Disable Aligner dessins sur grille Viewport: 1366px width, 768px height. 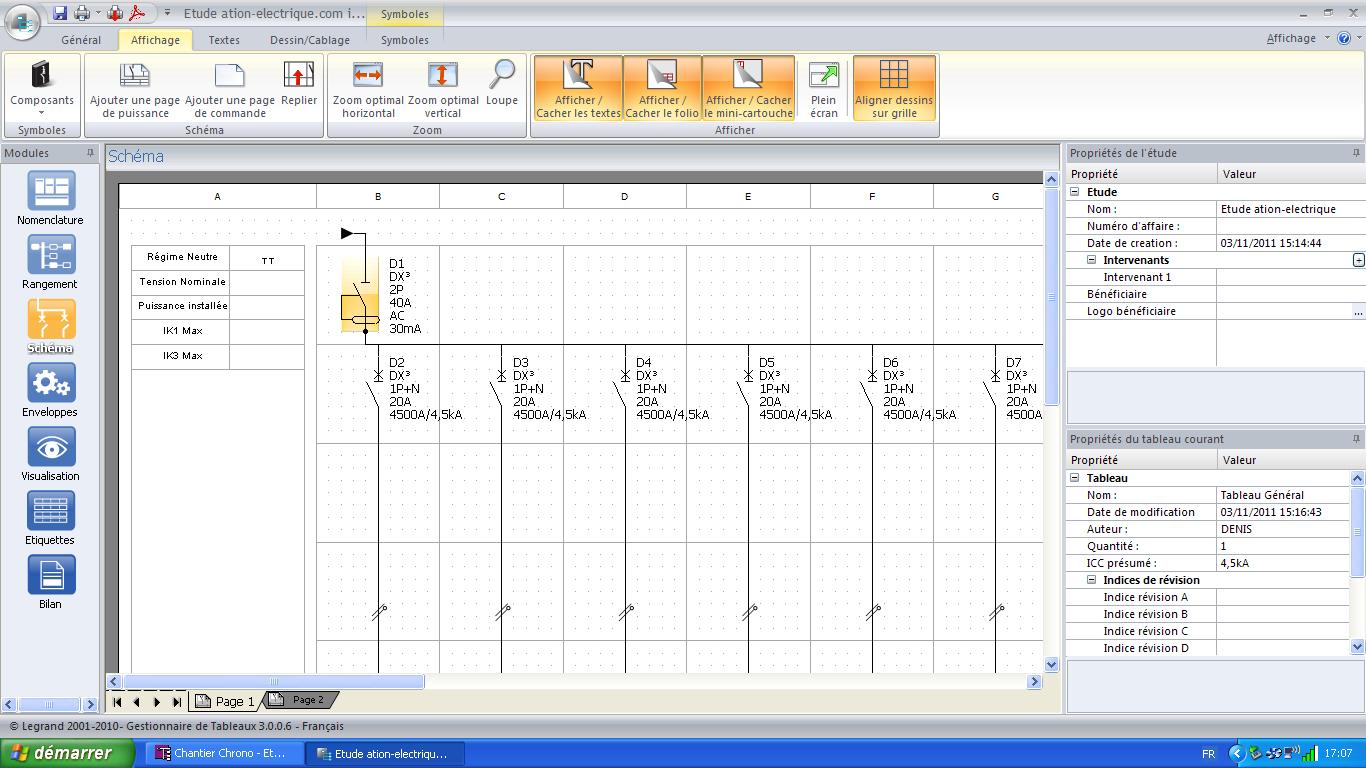click(x=893, y=88)
